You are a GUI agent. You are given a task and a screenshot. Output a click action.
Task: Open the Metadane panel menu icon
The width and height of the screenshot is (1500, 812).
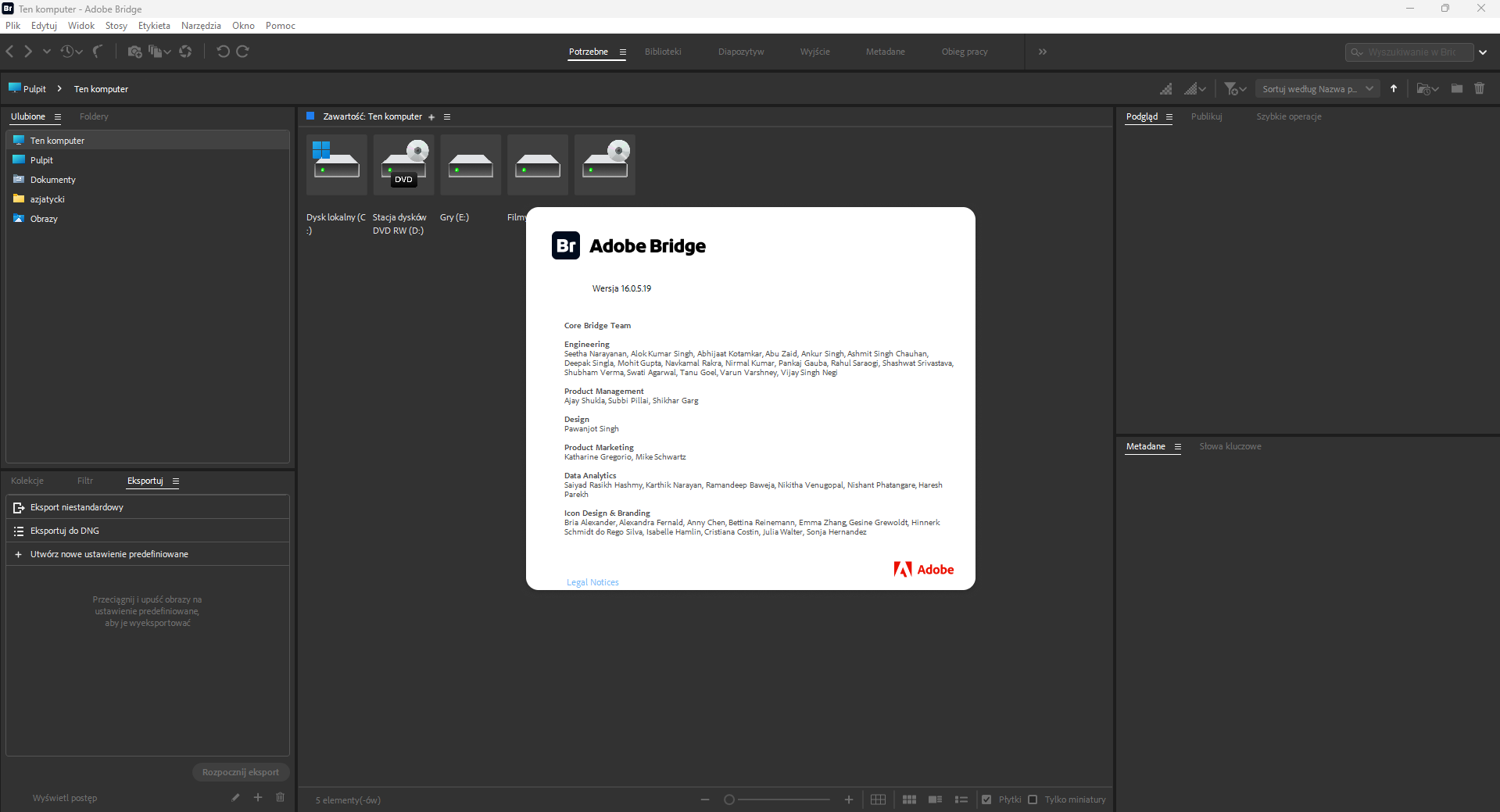tap(1177, 447)
